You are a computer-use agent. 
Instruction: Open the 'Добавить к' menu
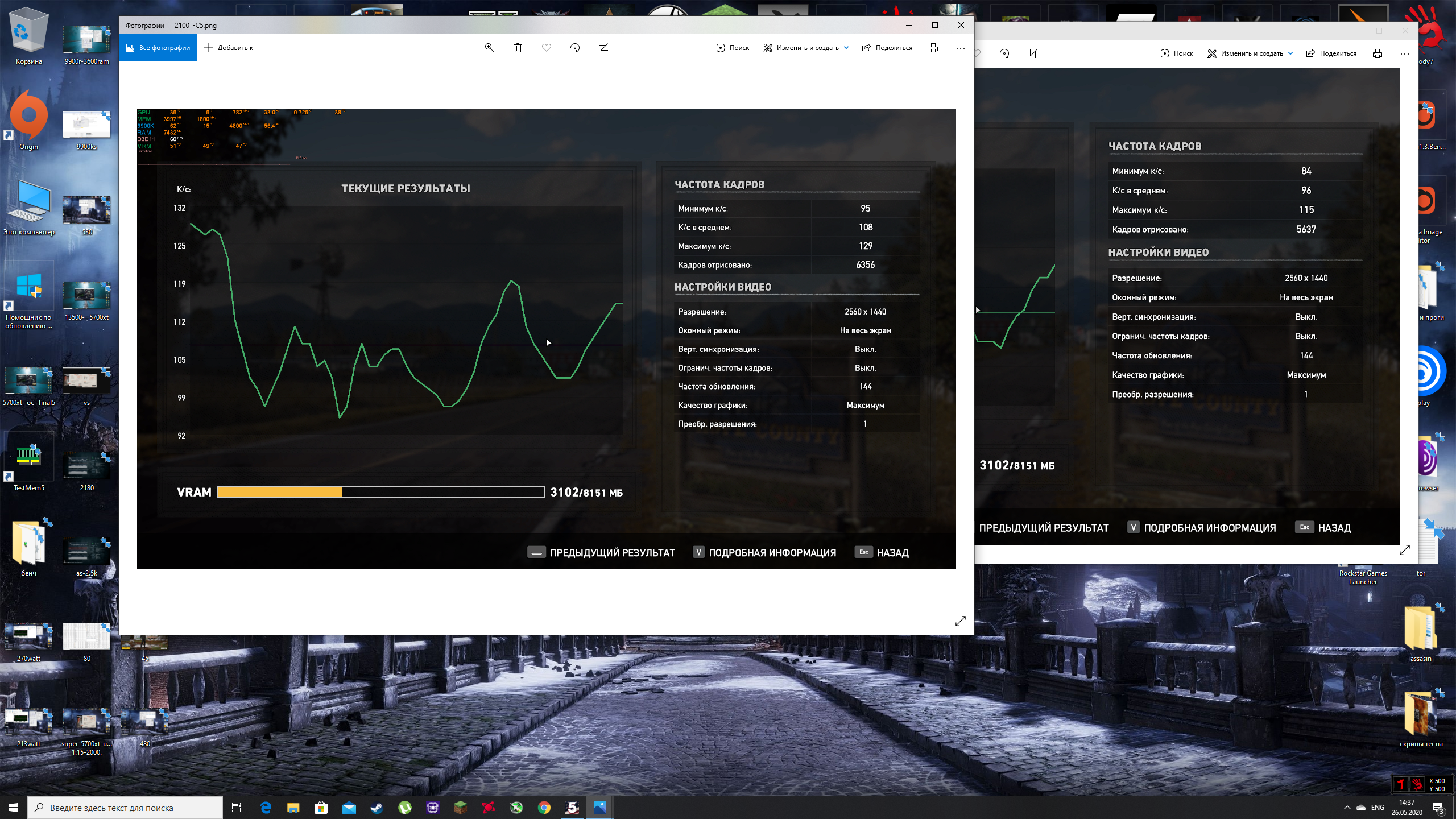coord(229,48)
